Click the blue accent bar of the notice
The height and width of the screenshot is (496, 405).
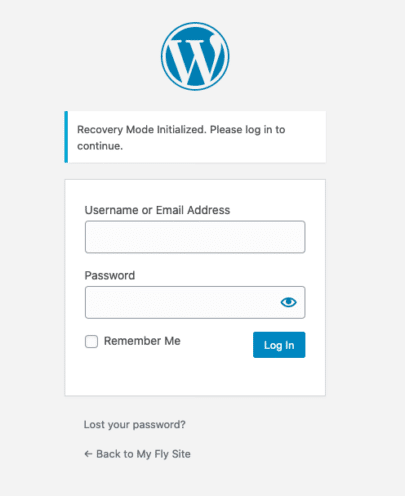pos(66,137)
